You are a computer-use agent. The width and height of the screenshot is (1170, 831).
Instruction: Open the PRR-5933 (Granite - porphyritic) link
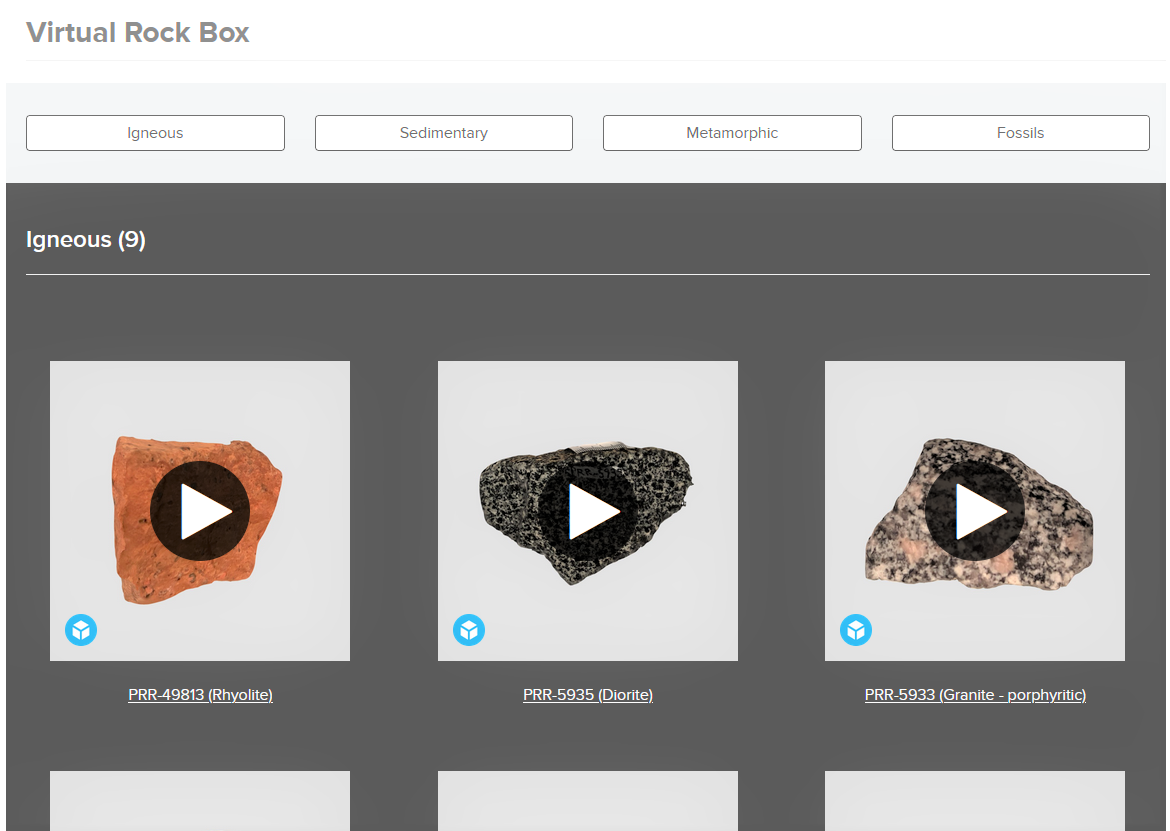pos(975,694)
